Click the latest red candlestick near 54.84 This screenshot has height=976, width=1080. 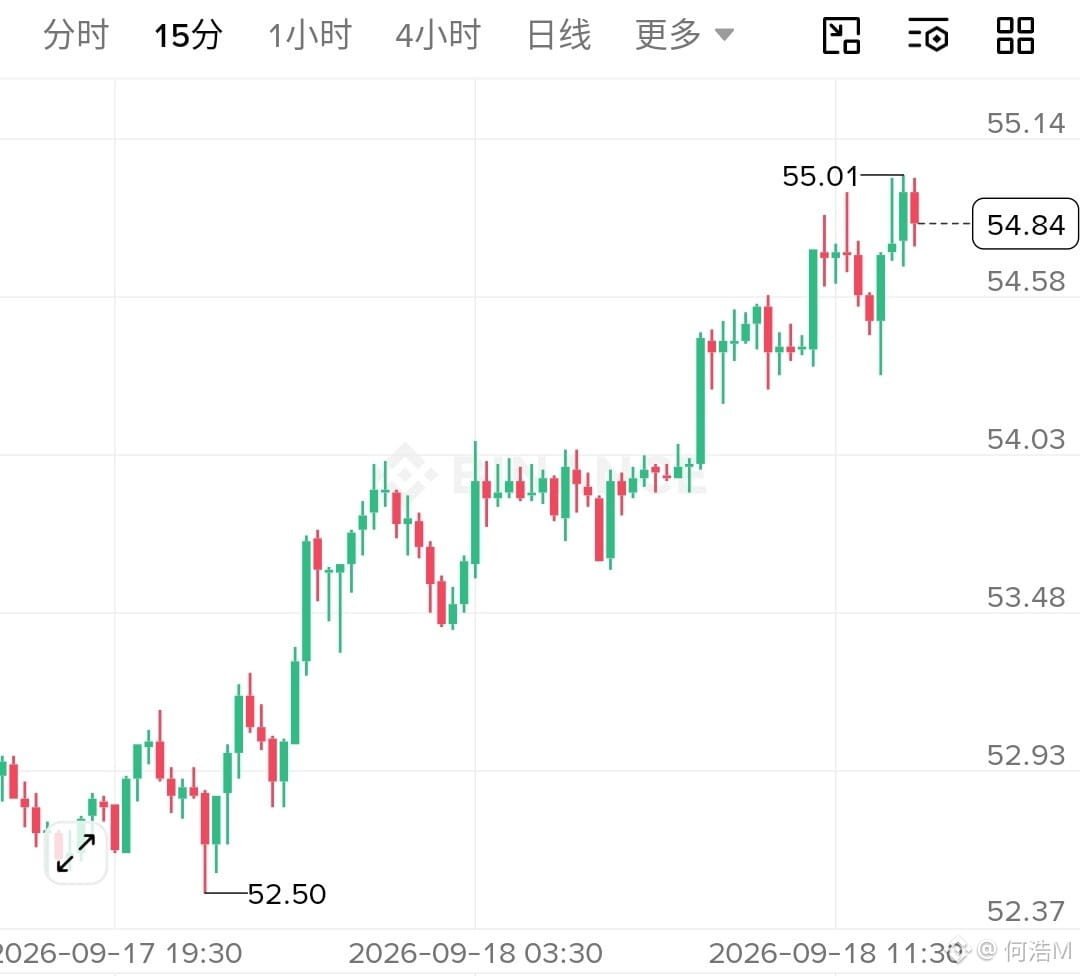pyautogui.click(x=915, y=209)
